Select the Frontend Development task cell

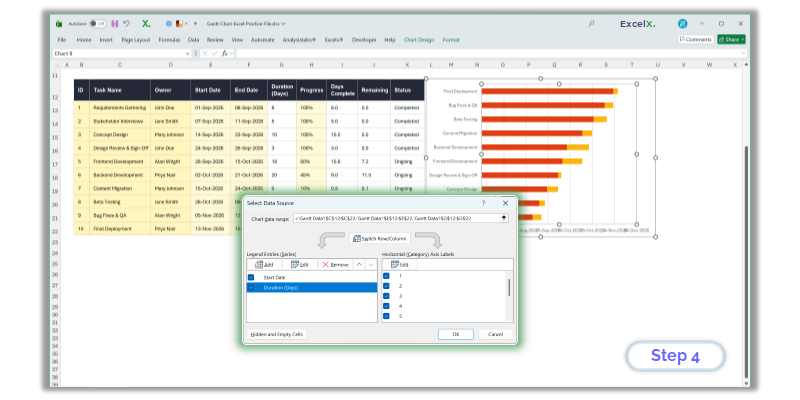pos(120,161)
